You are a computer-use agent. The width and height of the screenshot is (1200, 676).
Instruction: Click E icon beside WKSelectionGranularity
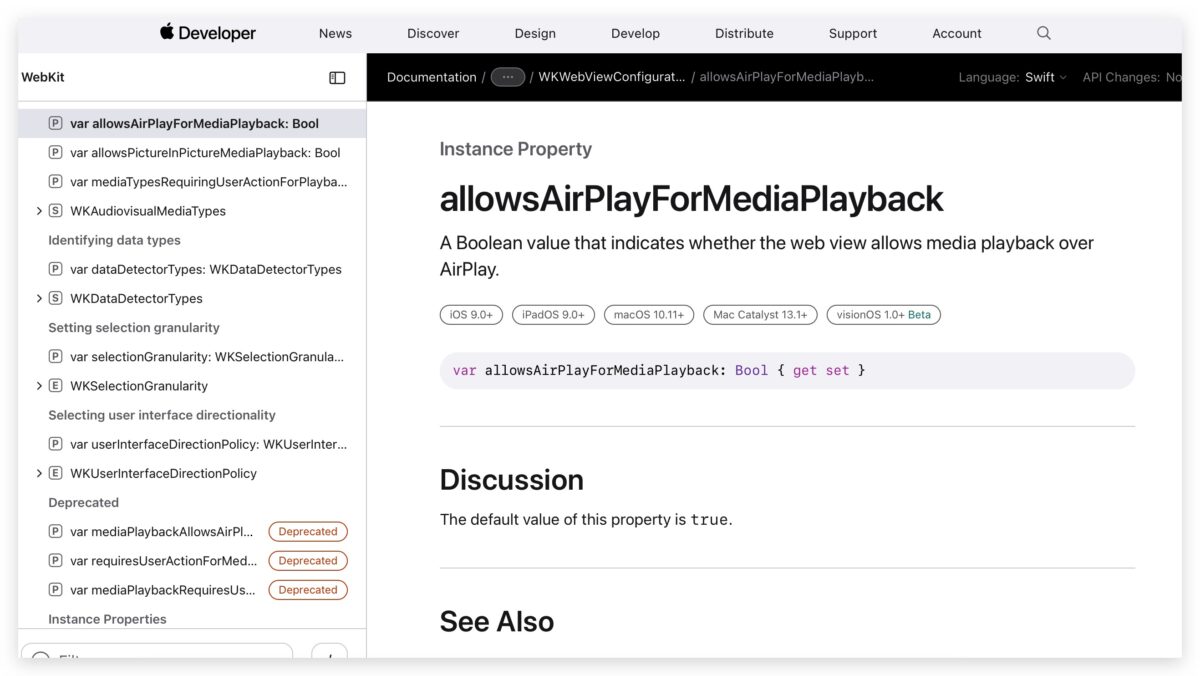coord(56,386)
